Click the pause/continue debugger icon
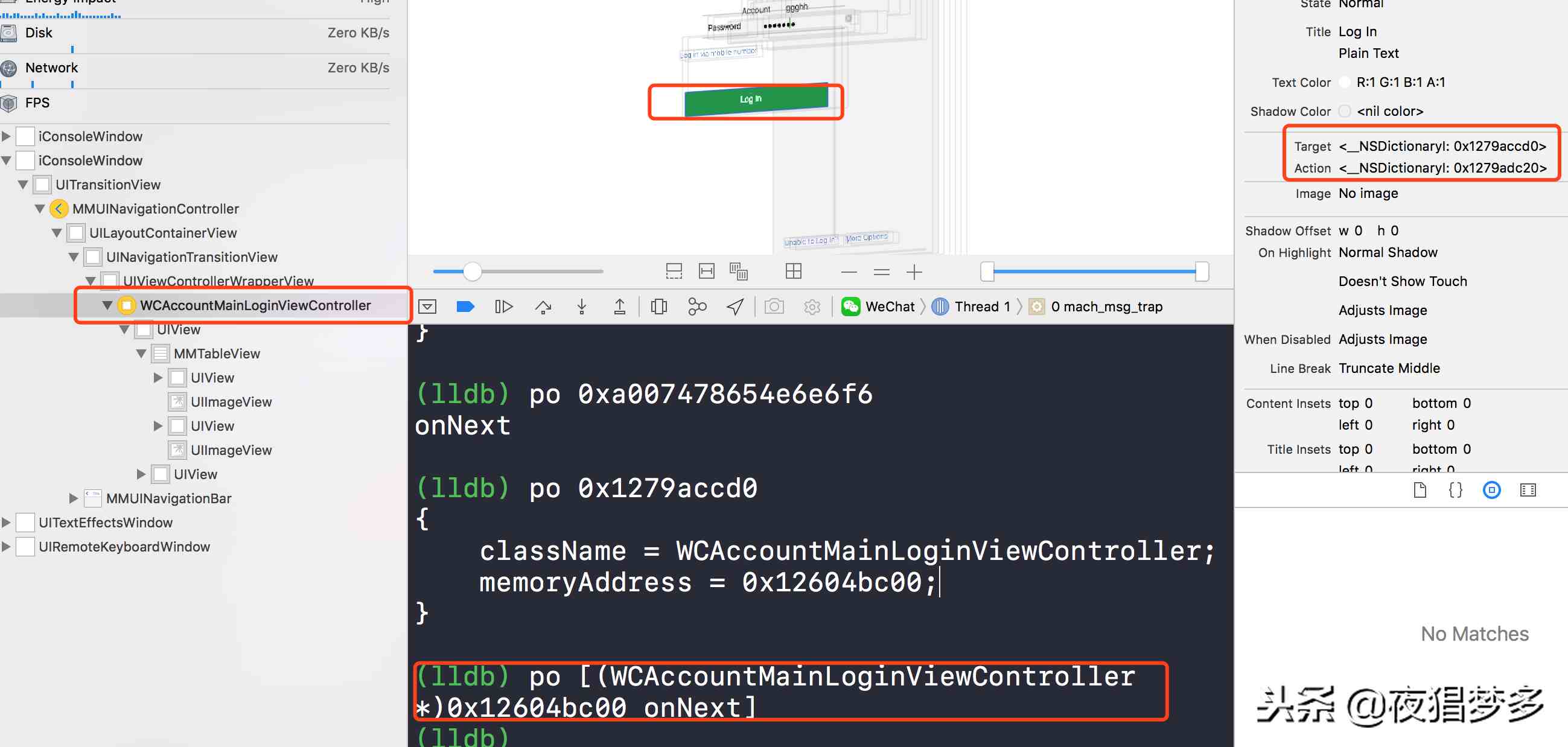The width and height of the screenshot is (1568, 747). (x=504, y=306)
